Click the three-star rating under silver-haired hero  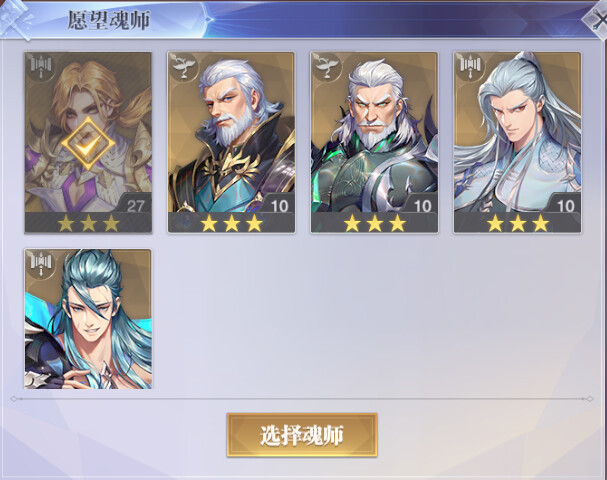(518, 223)
